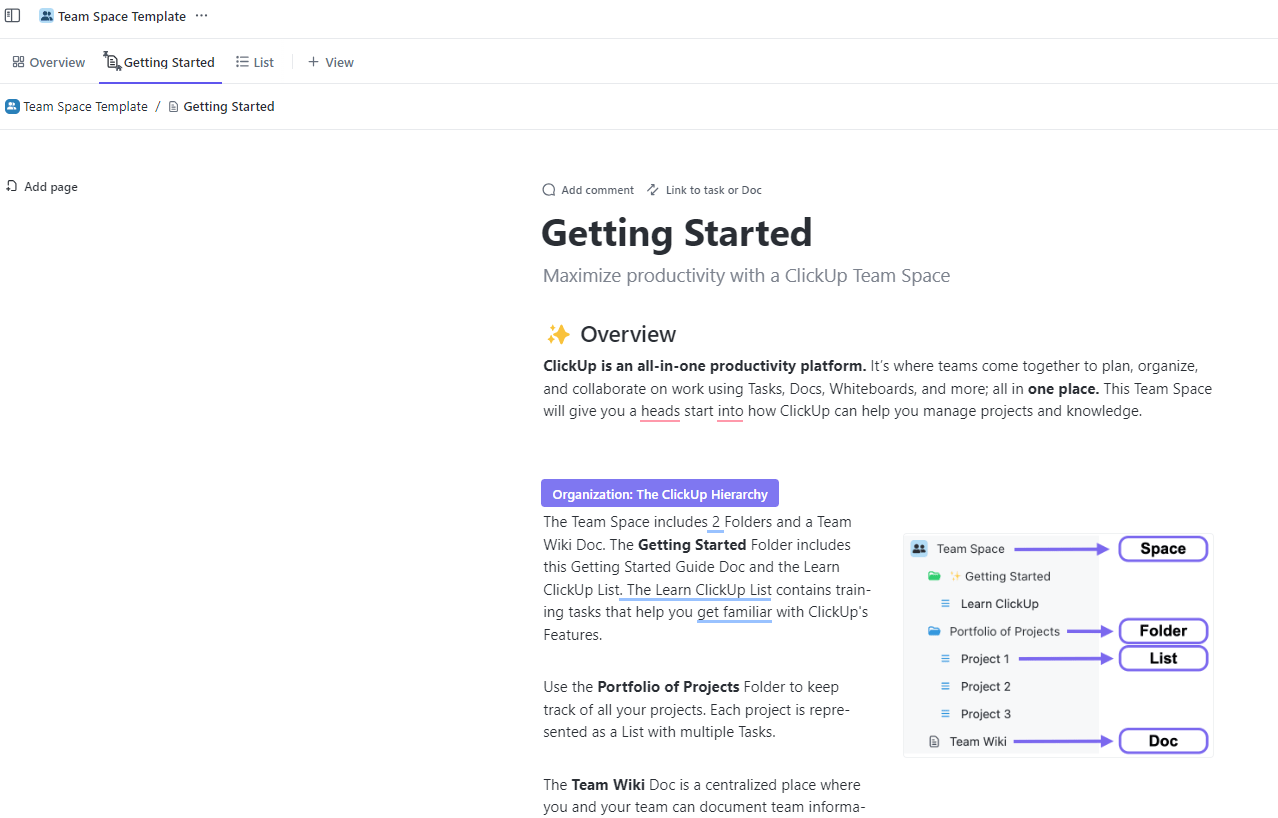Click the speech bubble comment icon
1278x818 pixels.
click(x=548, y=190)
